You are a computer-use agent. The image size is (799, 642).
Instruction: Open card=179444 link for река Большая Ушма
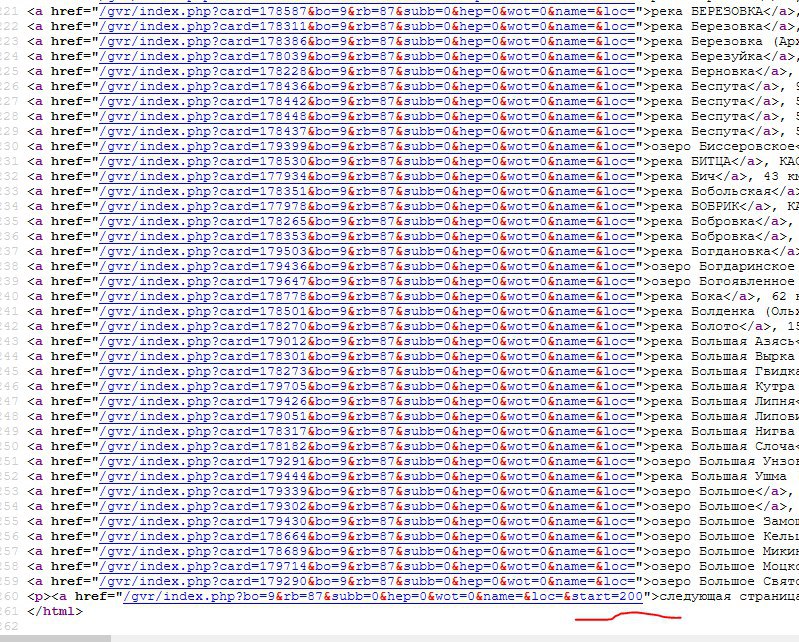pyautogui.click(x=367, y=476)
